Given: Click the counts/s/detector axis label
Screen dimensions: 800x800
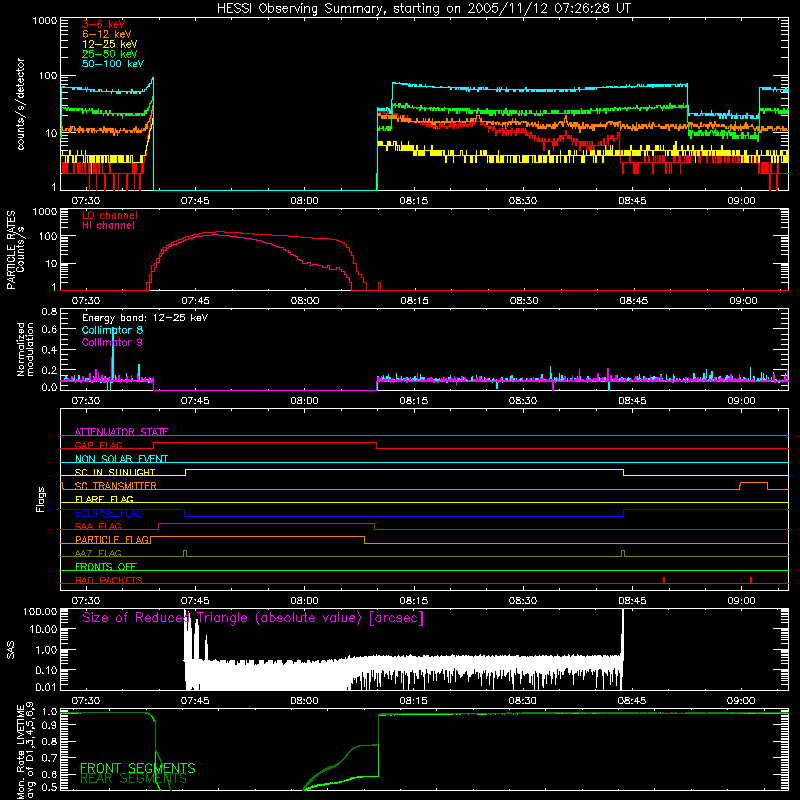Looking at the screenshot, I should pyautogui.click(x=21, y=104).
